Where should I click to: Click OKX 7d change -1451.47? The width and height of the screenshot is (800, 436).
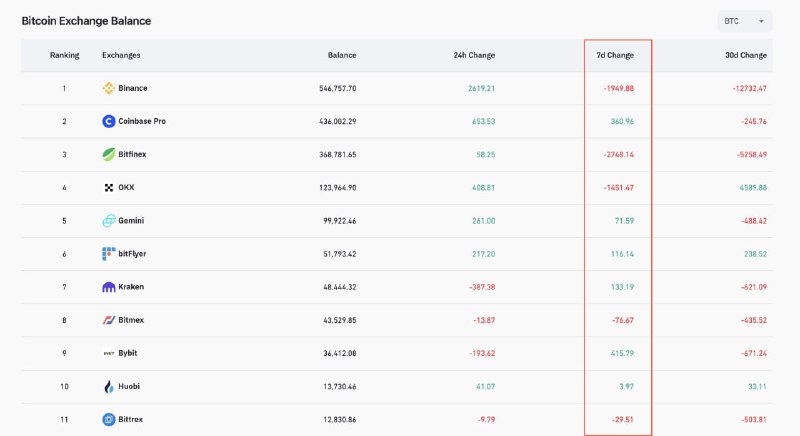point(618,188)
